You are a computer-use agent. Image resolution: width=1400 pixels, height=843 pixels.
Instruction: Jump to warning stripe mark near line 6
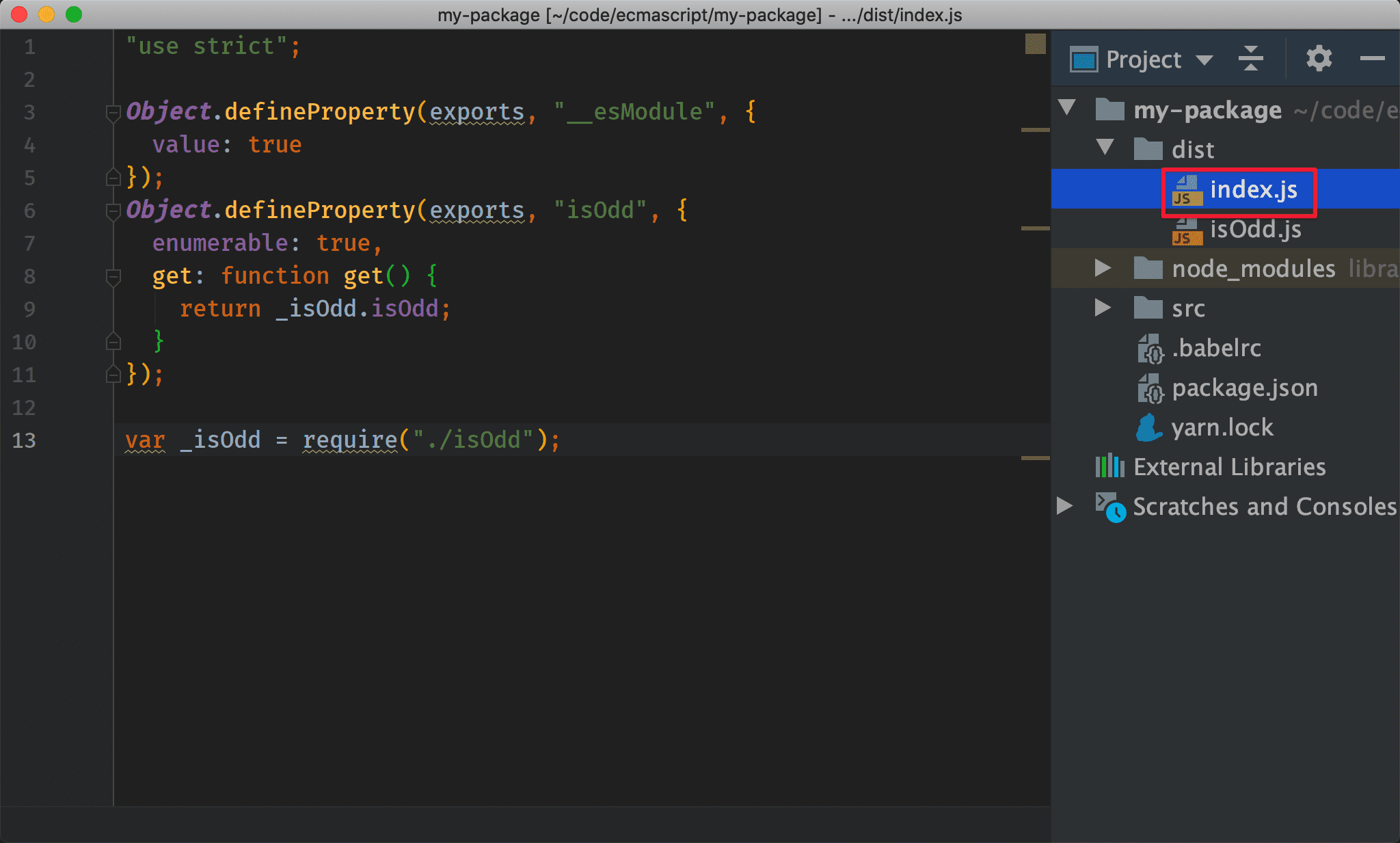coord(1035,228)
